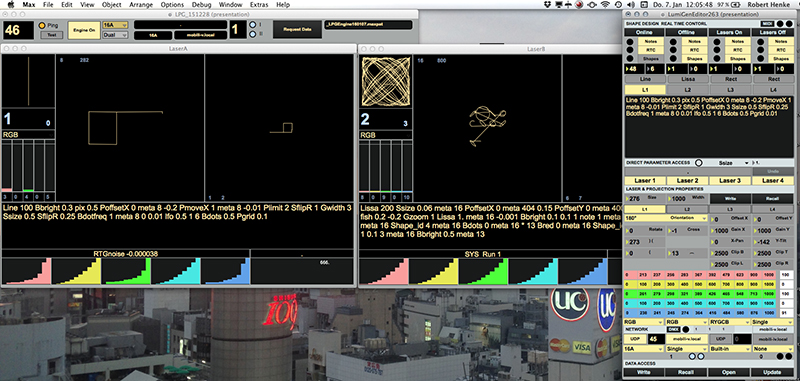The height and width of the screenshot is (381, 800).
Task: Select the Lissajous pattern thumbnail in LaserB
Action: [x=385, y=81]
